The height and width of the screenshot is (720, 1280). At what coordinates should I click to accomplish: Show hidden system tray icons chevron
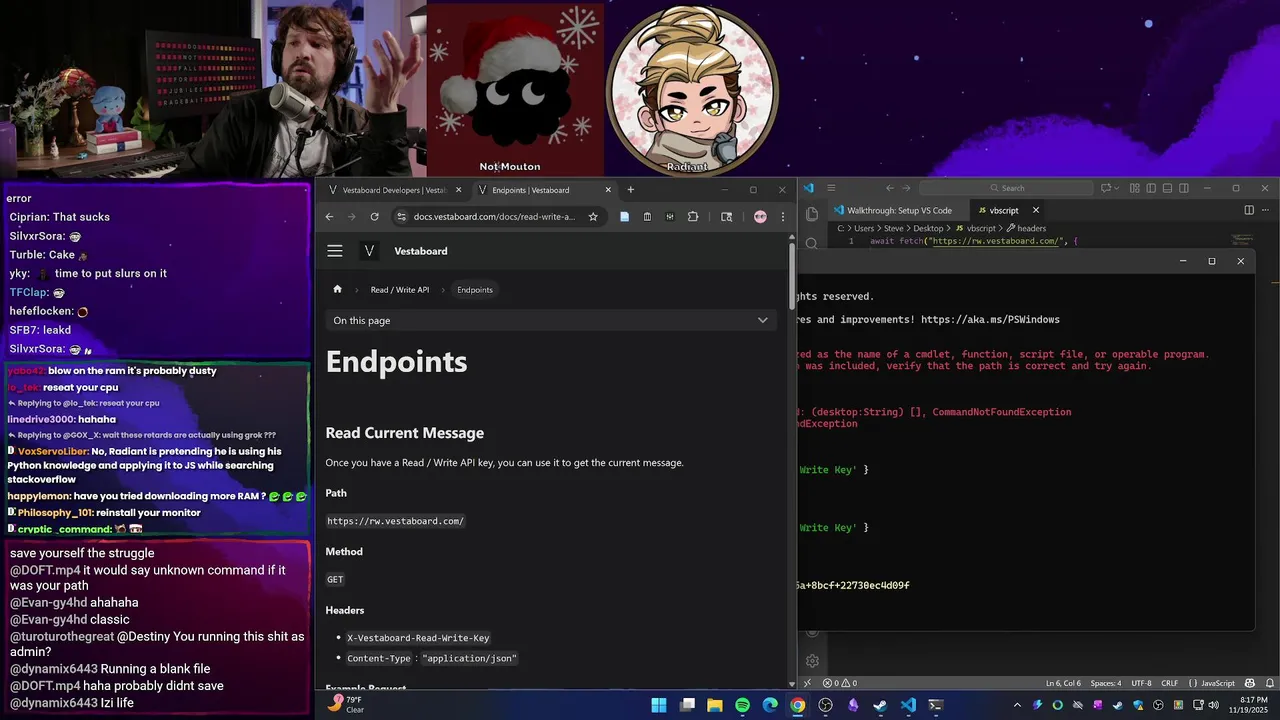tap(1017, 705)
